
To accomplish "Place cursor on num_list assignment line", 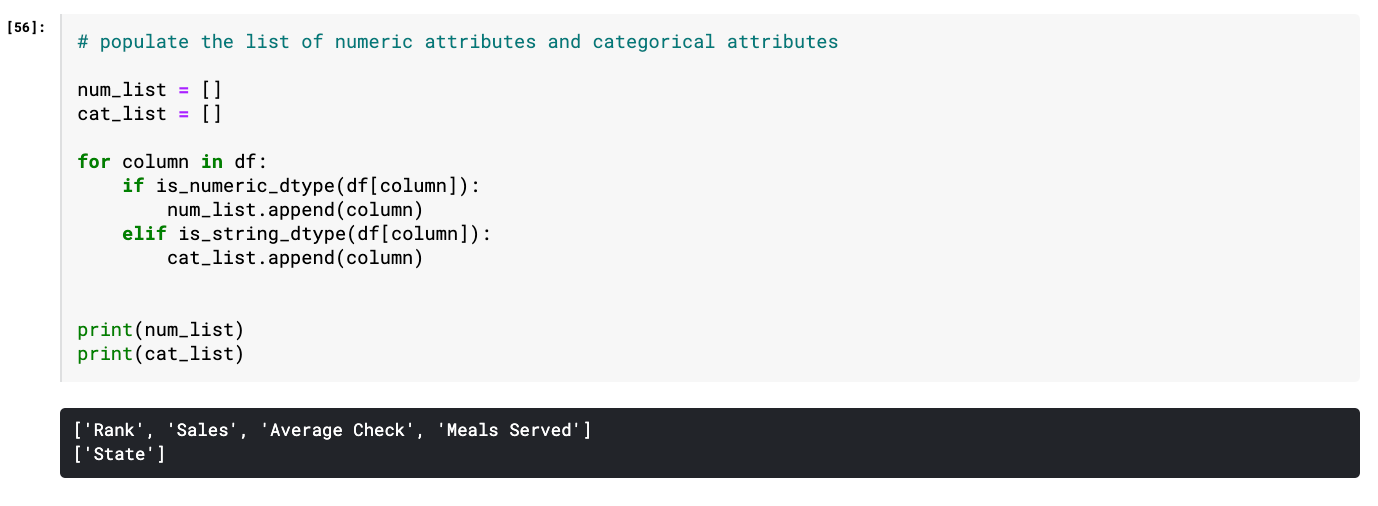I will pyautogui.click(x=149, y=90).
